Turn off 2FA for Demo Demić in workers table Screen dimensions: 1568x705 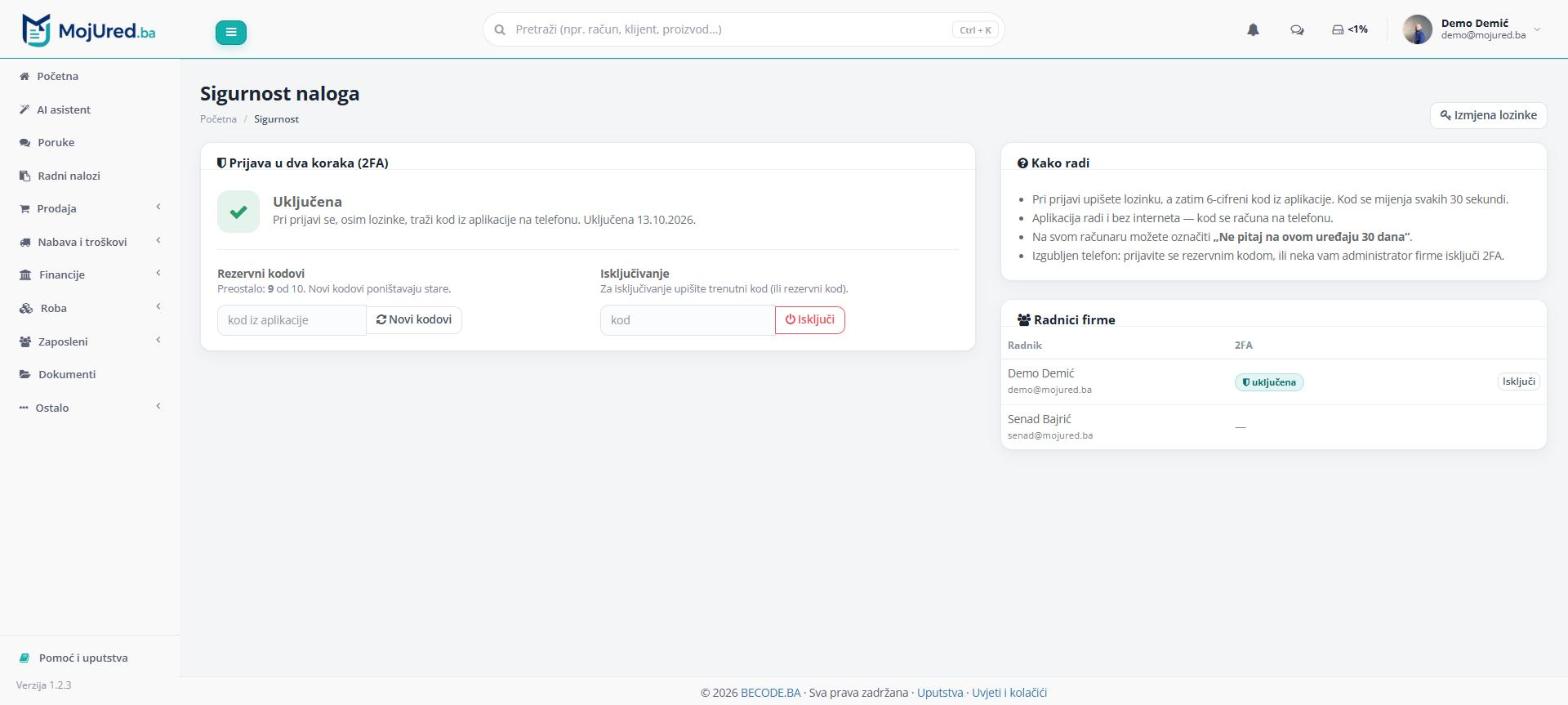[1518, 381]
